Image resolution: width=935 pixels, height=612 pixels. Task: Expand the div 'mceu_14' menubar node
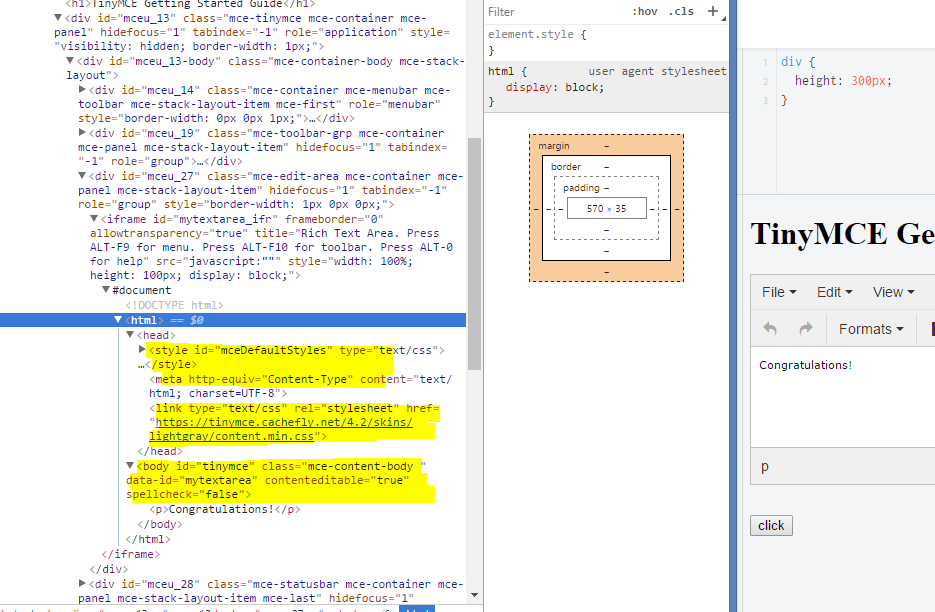point(83,89)
